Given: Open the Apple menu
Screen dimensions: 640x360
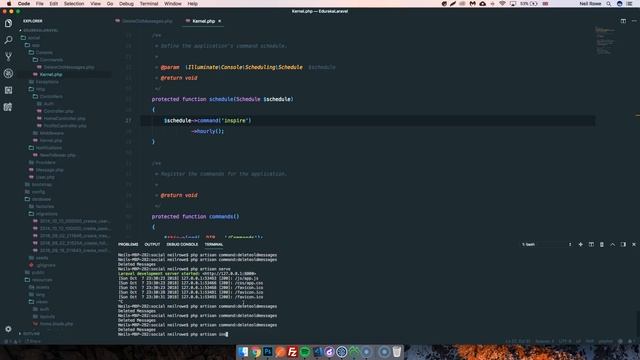Looking at the screenshot, I should click(9, 4).
